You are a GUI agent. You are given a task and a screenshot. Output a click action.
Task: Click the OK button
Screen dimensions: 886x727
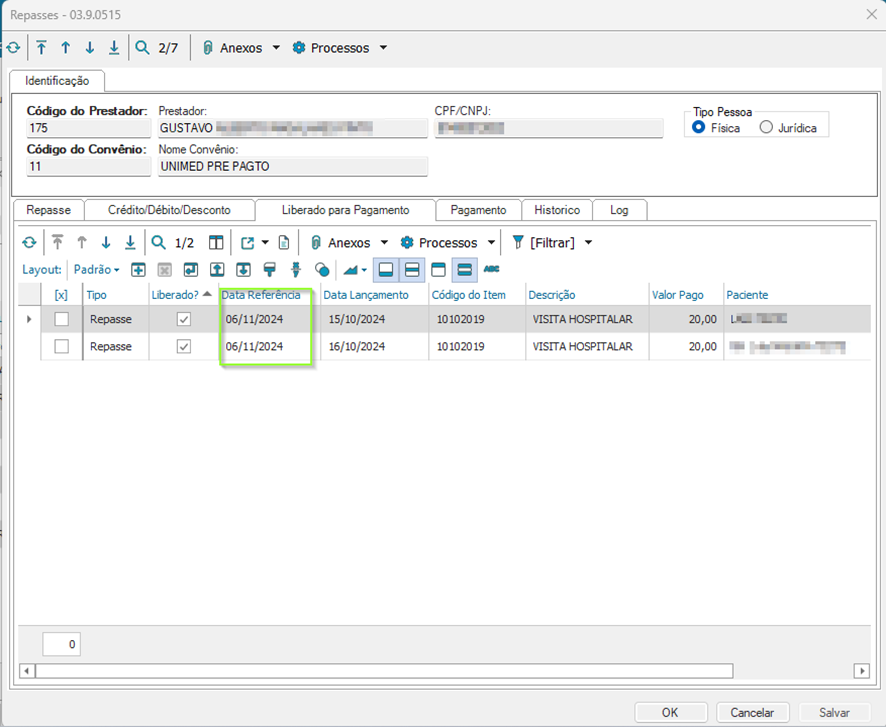point(670,713)
